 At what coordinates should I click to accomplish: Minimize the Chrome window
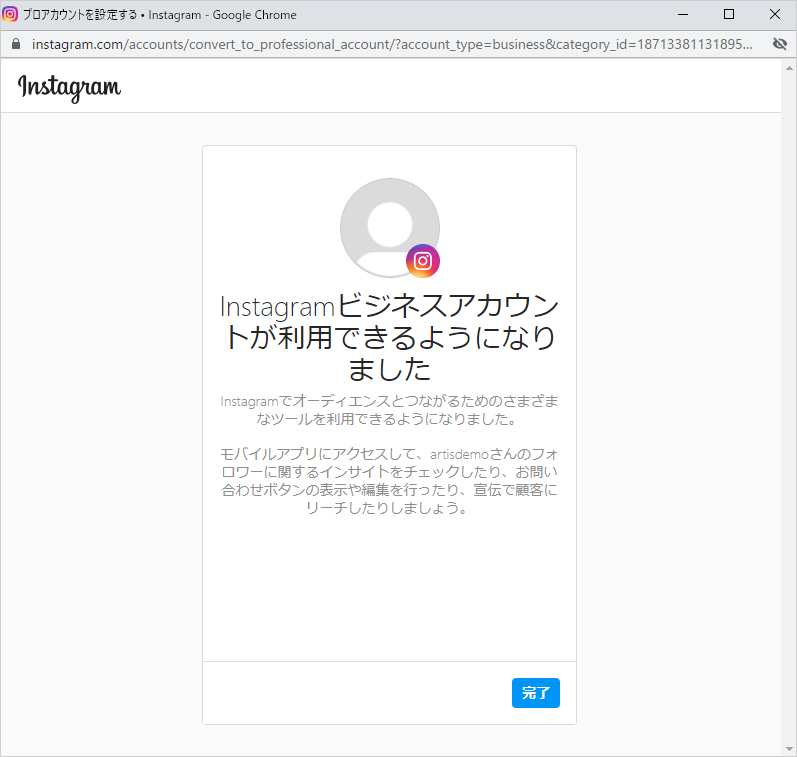click(x=683, y=14)
